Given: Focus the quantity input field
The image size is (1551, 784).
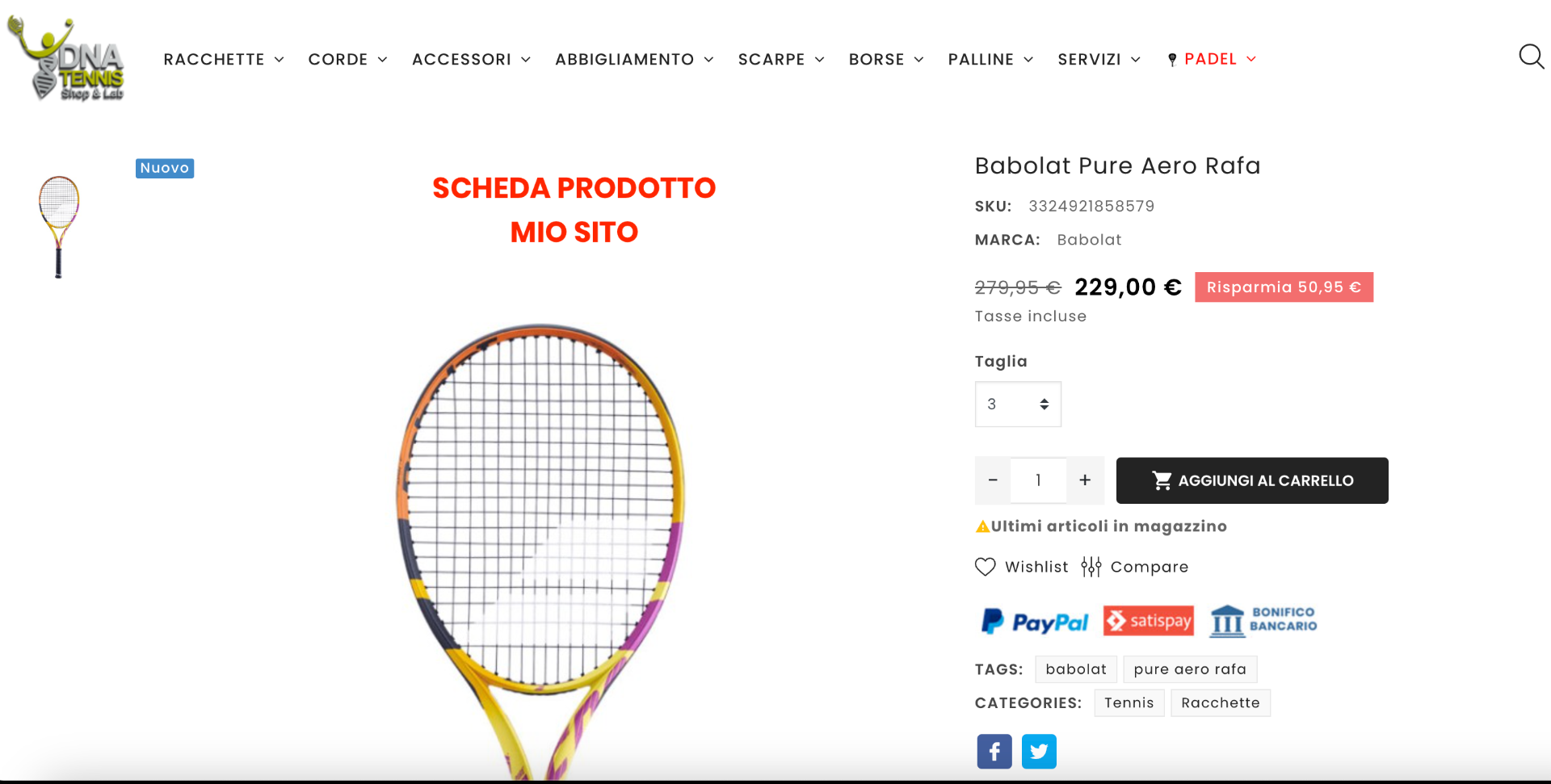Looking at the screenshot, I should 1039,480.
